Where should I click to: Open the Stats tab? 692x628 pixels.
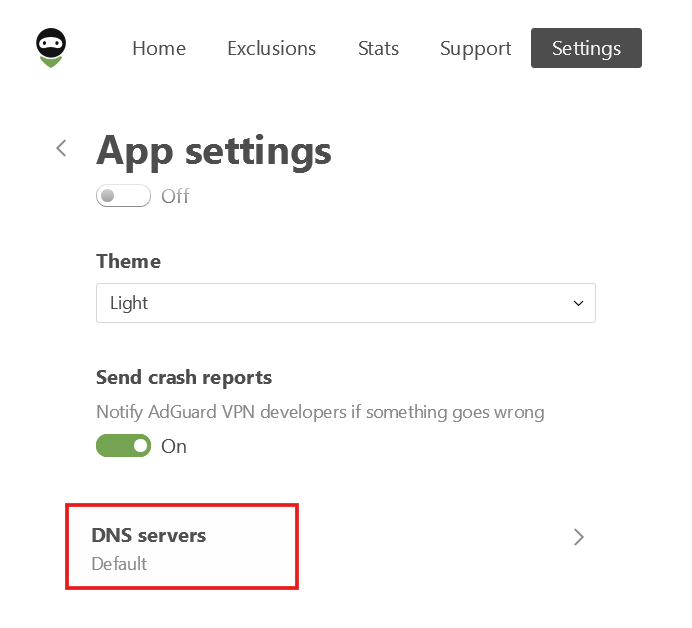pos(378,48)
